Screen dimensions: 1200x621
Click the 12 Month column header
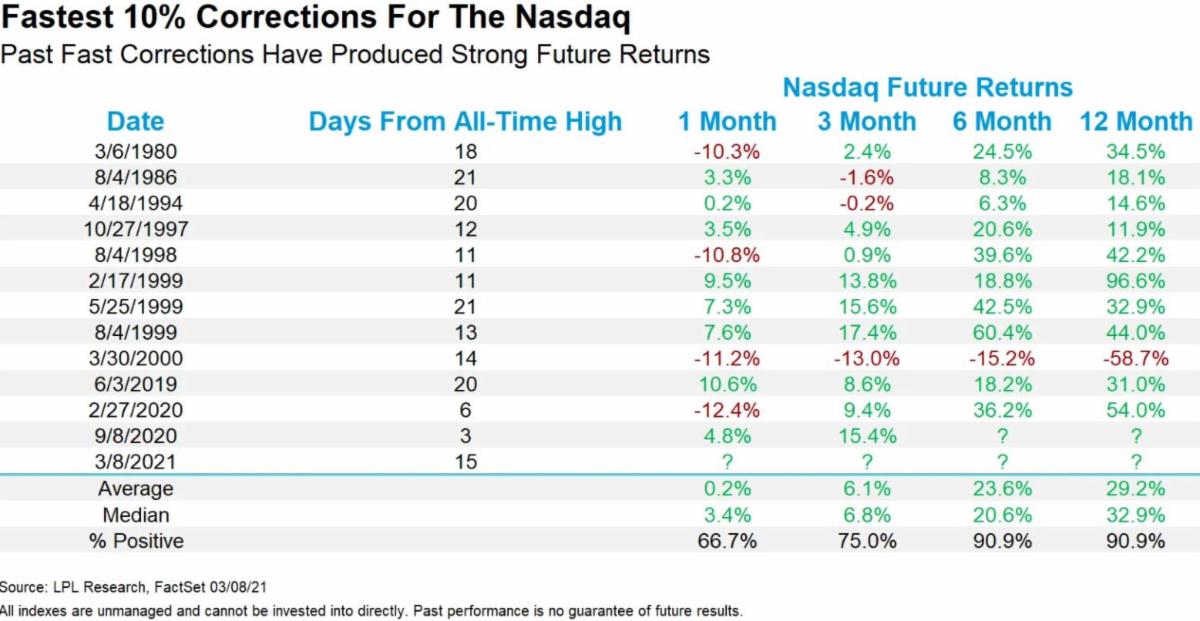[x=1136, y=122]
